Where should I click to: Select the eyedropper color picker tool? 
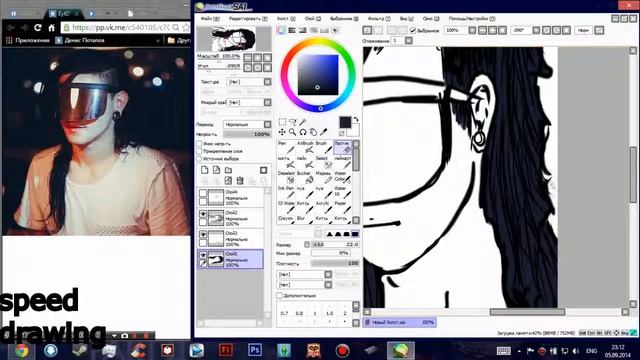(323, 132)
